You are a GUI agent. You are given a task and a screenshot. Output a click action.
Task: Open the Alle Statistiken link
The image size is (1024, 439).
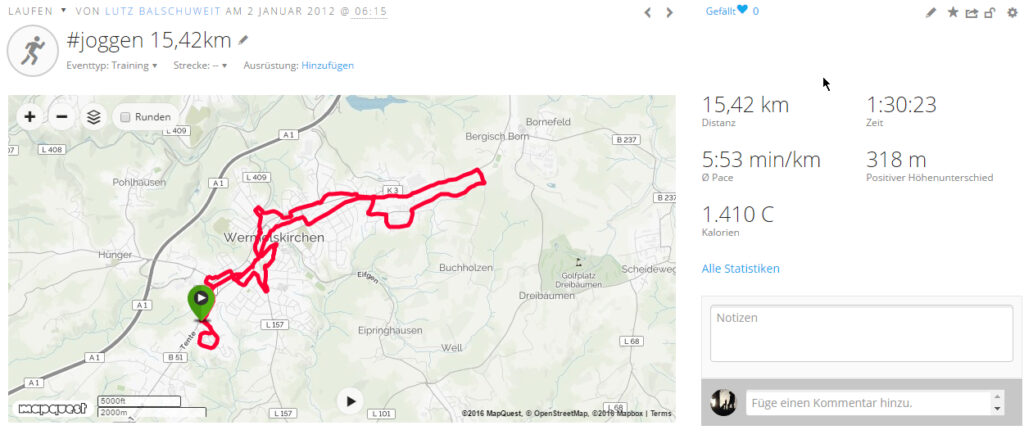741,268
